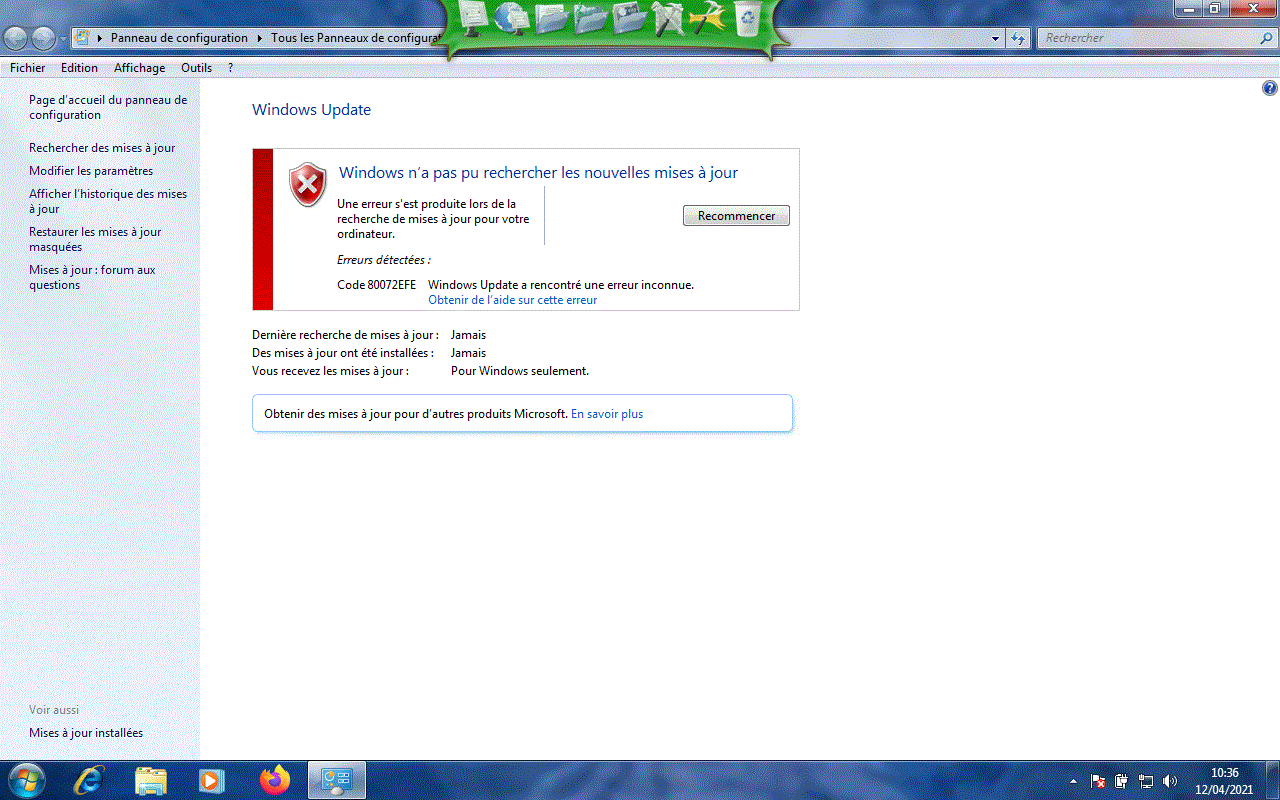Open the address bar history dropdown

(994, 38)
